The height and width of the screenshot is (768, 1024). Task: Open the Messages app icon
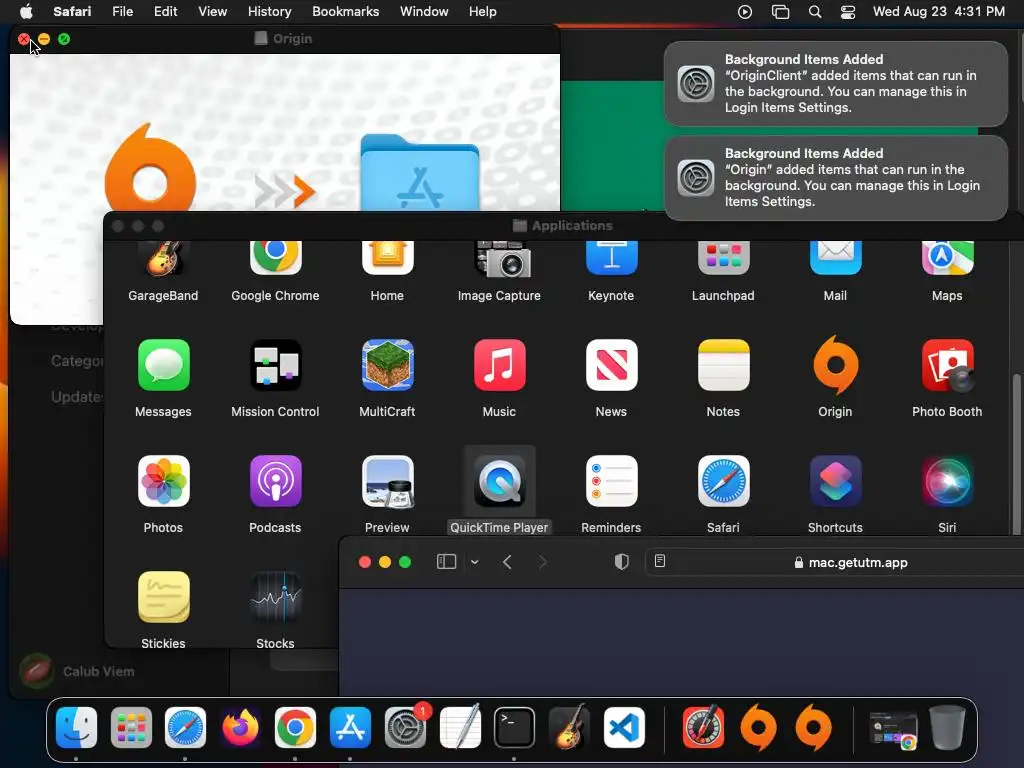(x=163, y=365)
